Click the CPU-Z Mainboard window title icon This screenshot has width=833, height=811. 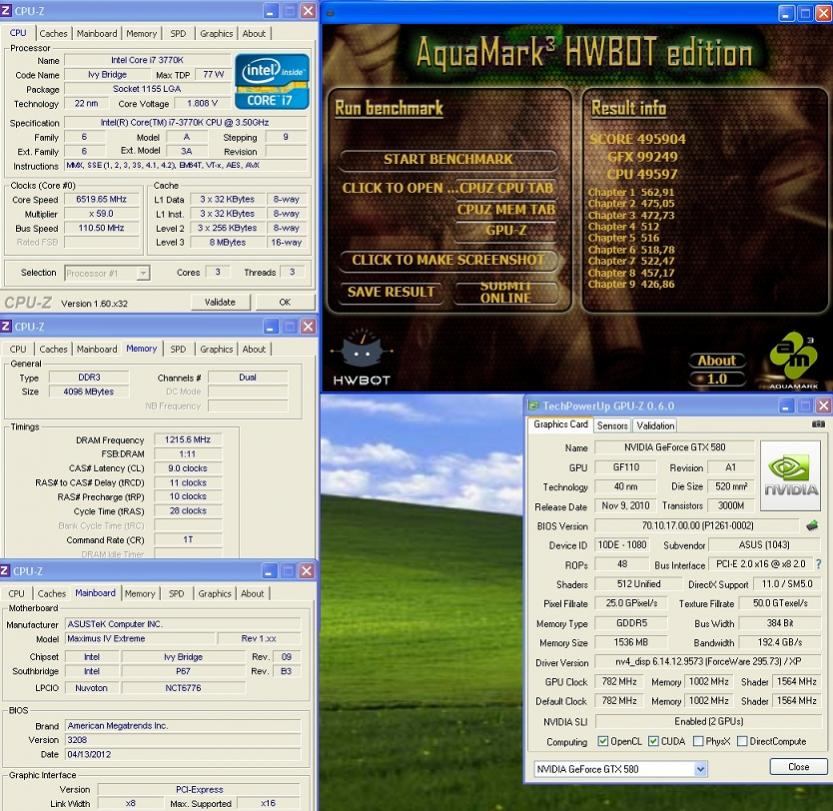[5, 571]
